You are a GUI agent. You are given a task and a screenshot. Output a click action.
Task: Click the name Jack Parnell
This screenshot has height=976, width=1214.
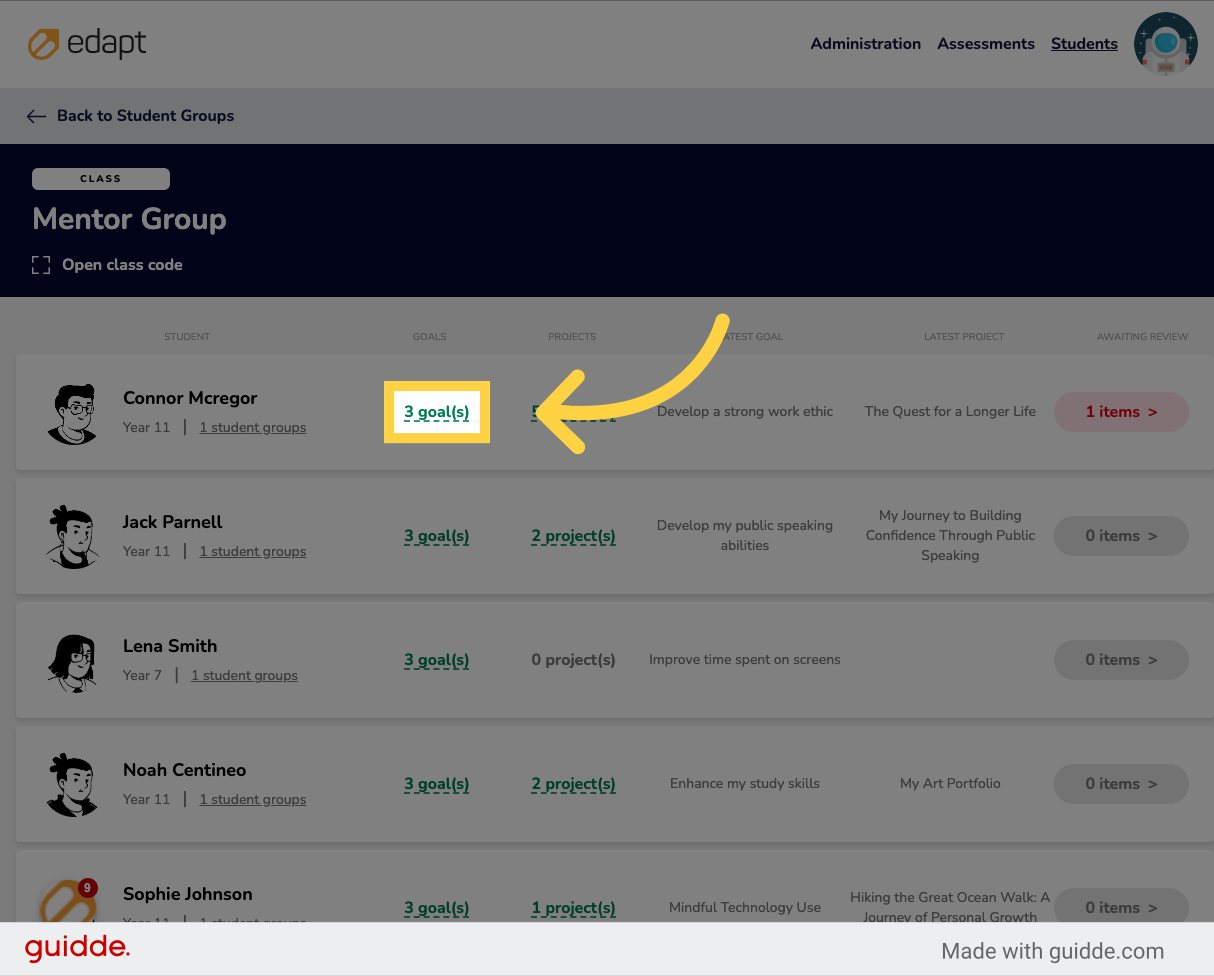click(173, 522)
